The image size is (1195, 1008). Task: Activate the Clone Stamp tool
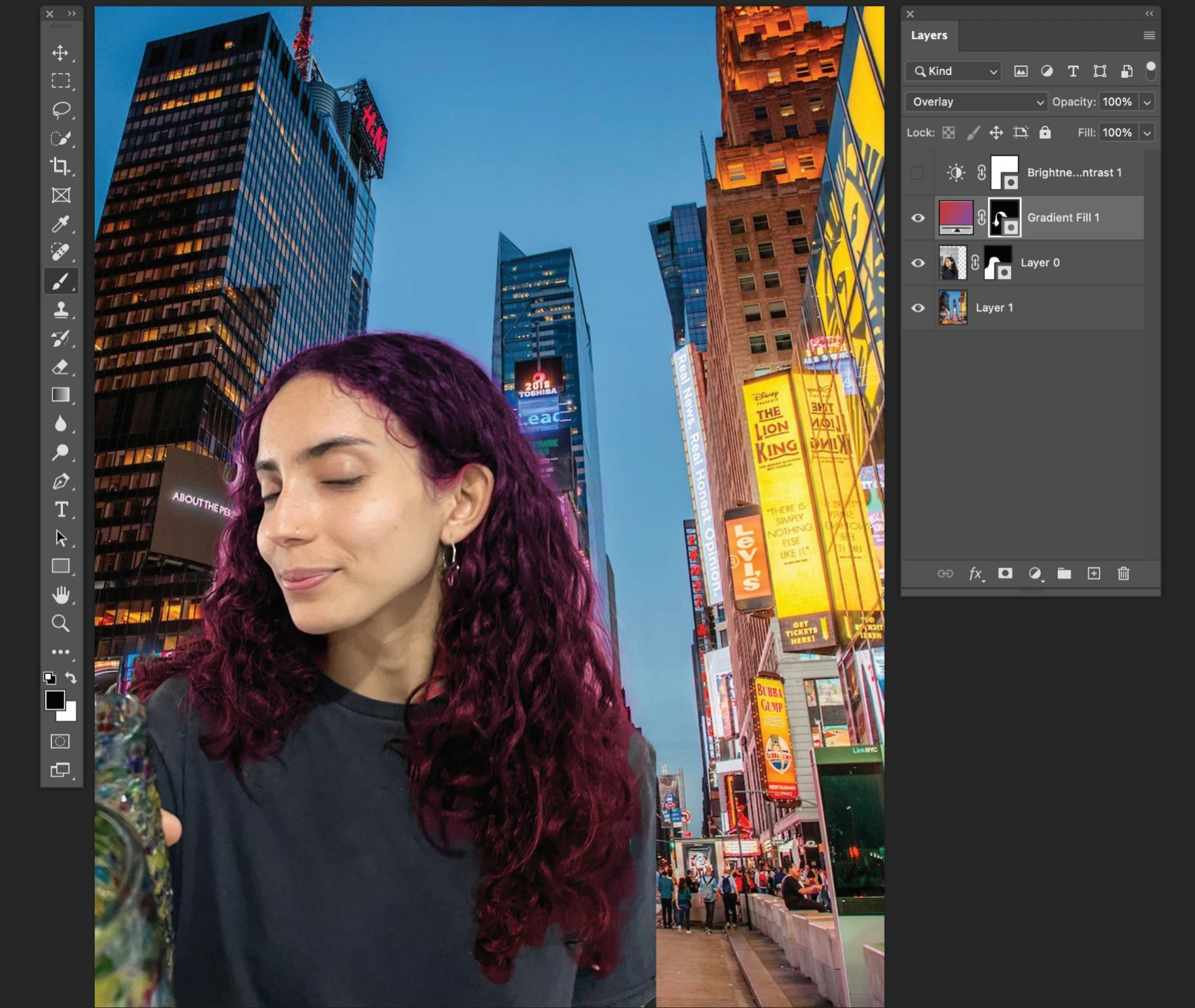tap(60, 309)
